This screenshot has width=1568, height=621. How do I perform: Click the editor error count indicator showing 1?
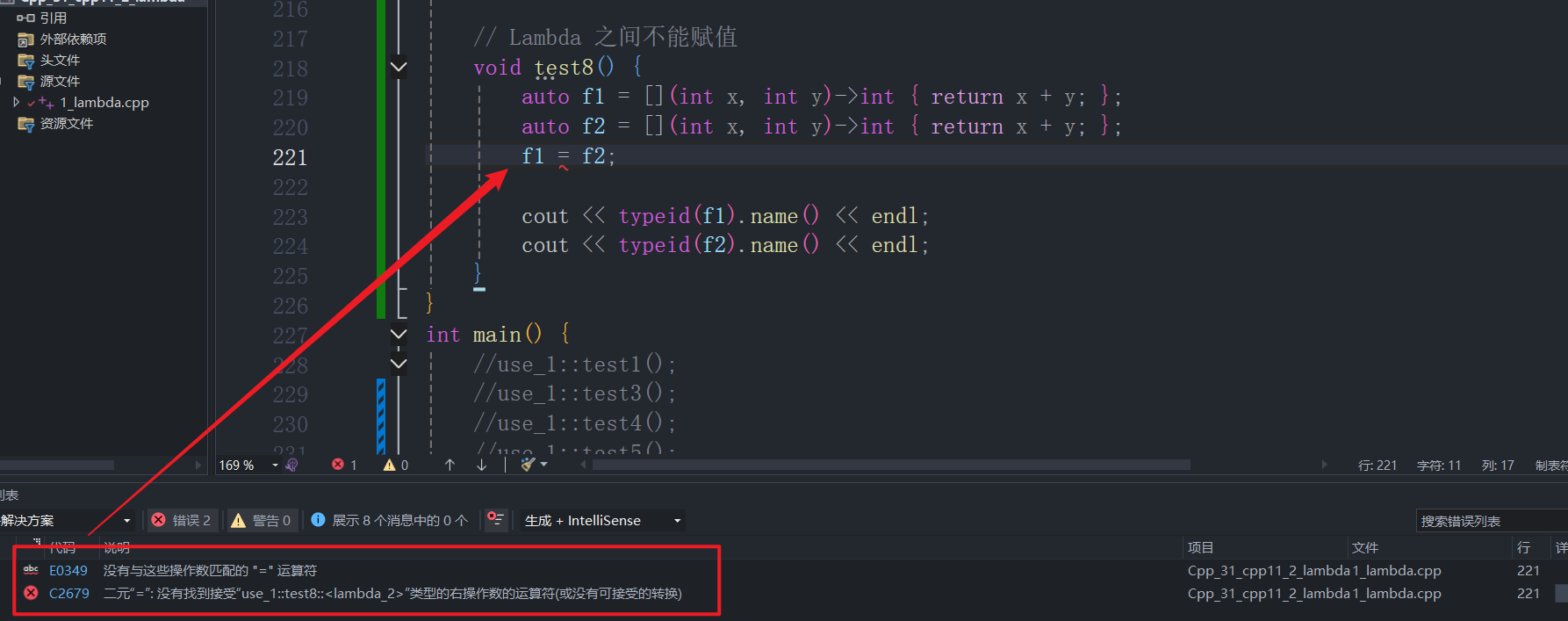point(344,465)
